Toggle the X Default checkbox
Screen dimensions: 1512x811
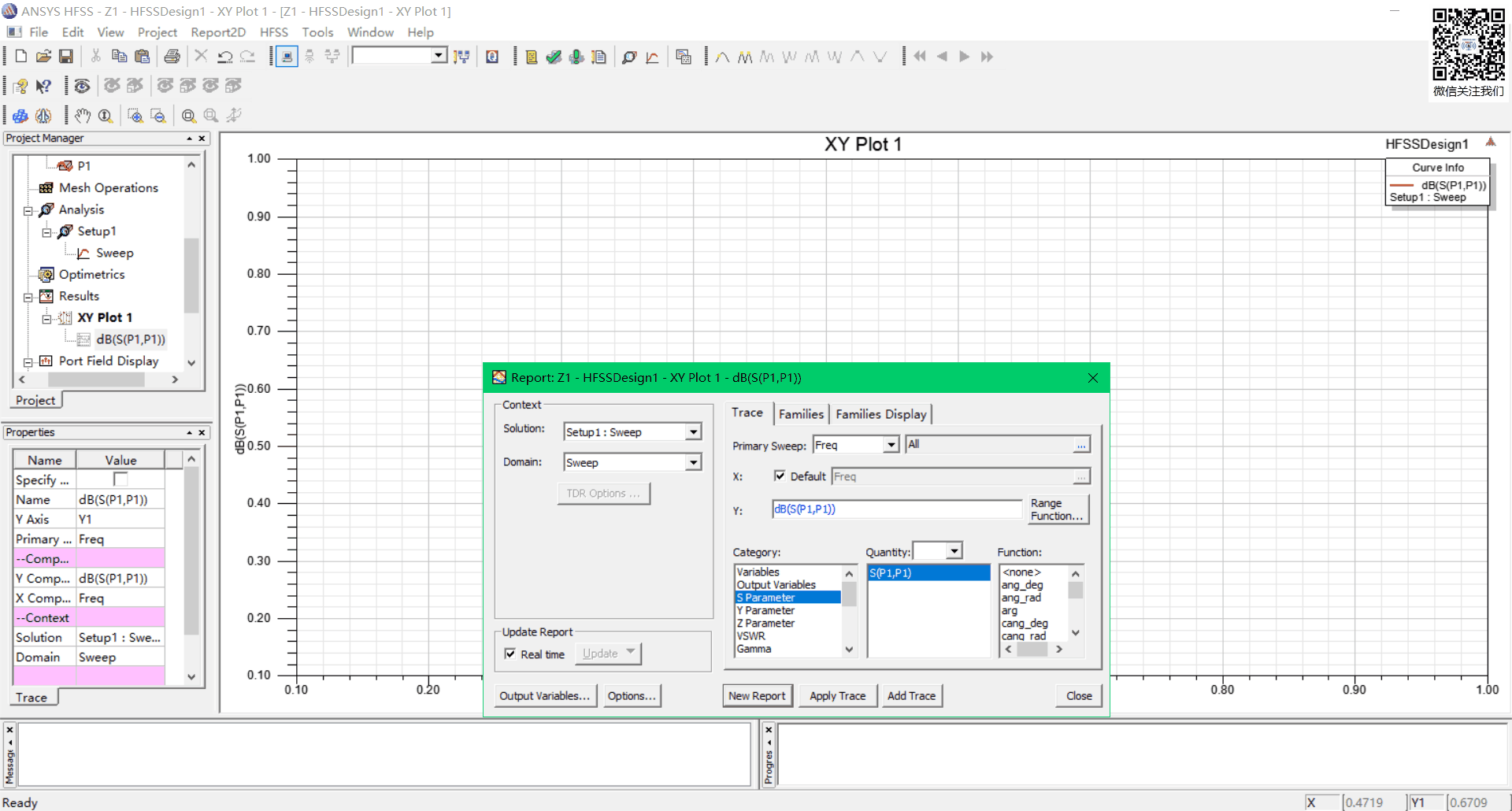(780, 476)
